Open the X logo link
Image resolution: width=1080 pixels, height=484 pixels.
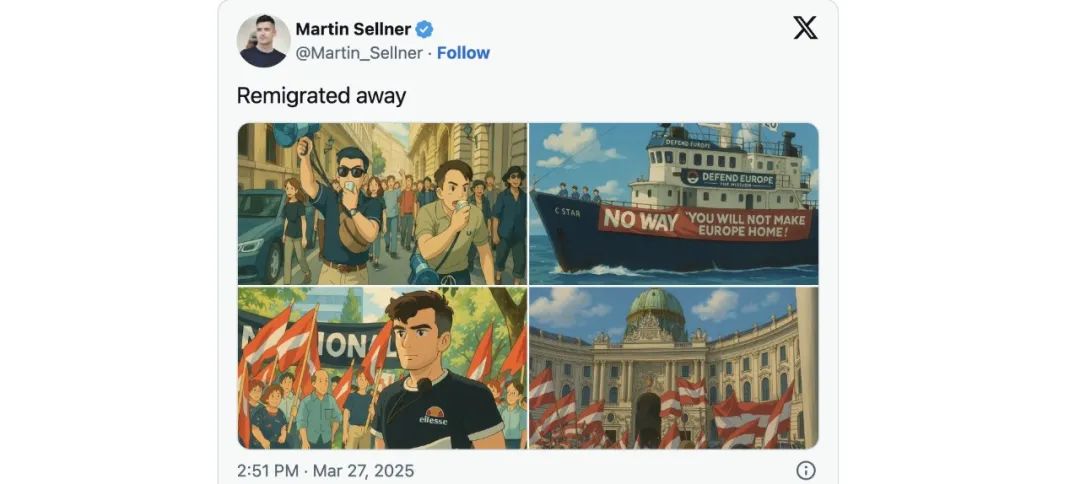(x=805, y=28)
